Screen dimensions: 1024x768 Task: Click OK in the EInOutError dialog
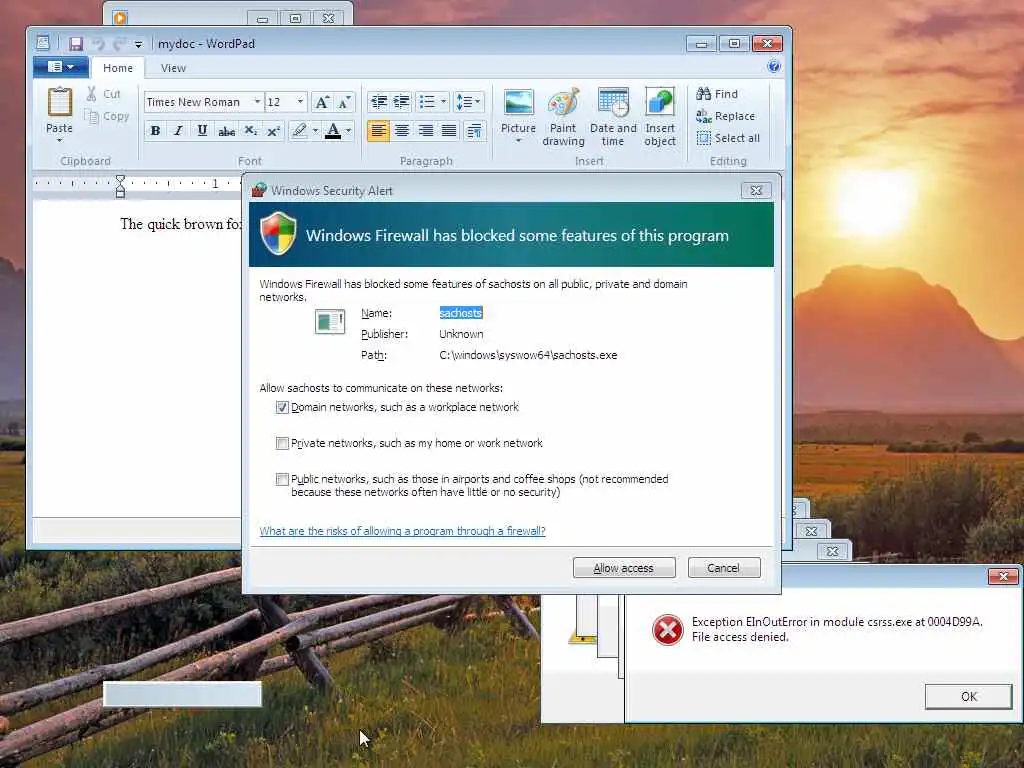pos(969,697)
